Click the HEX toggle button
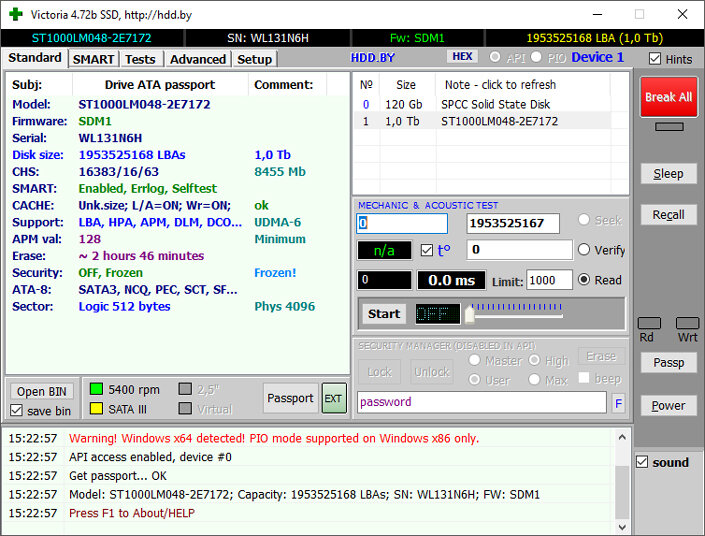 click(x=462, y=57)
